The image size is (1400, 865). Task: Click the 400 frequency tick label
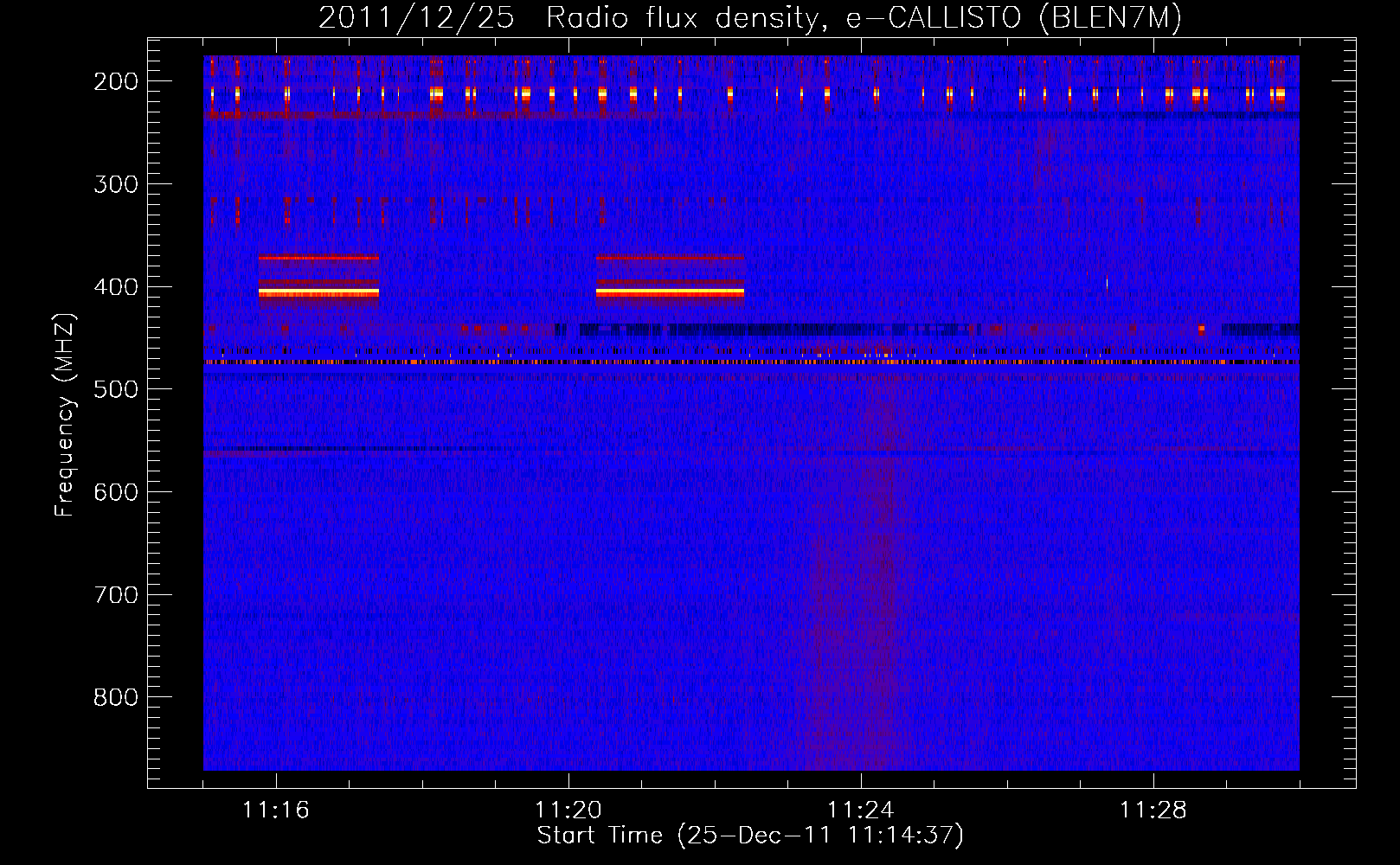[115, 287]
